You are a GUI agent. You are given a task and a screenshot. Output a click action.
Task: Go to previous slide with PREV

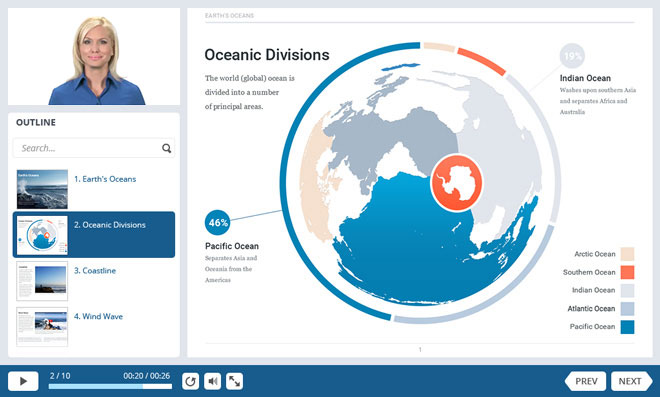coord(585,381)
